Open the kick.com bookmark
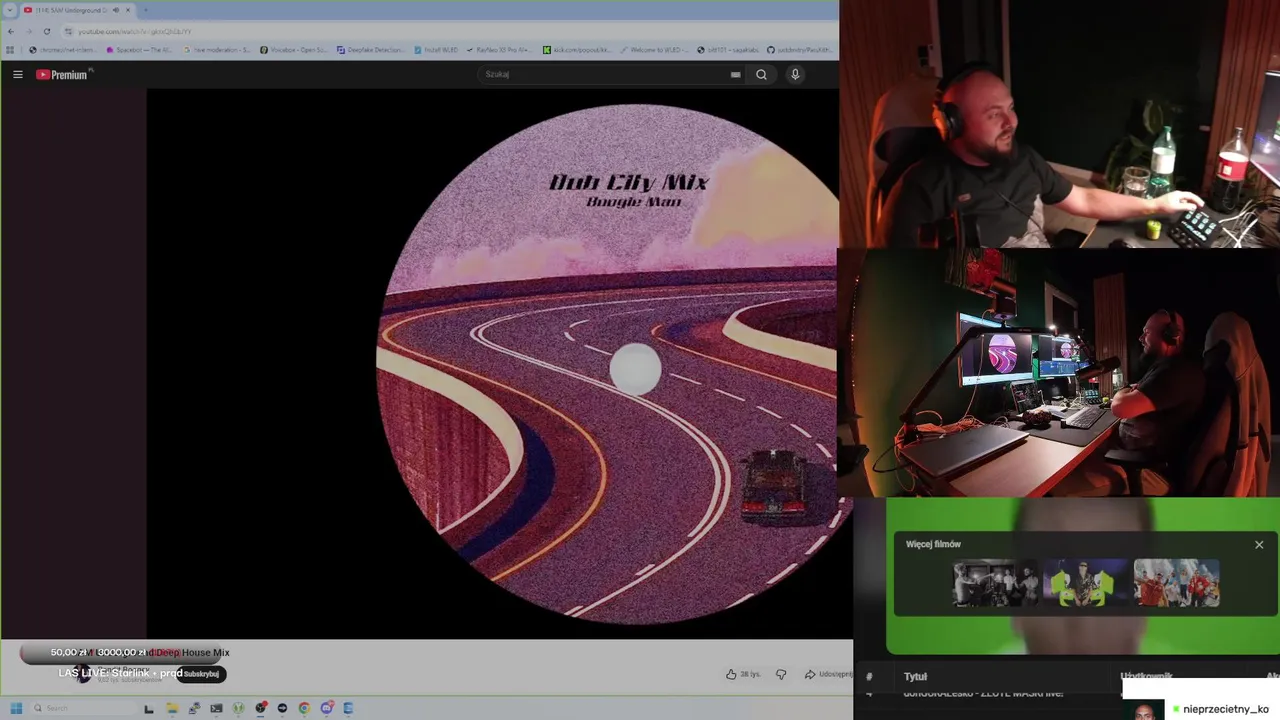Image resolution: width=1280 pixels, height=720 pixels. (576, 49)
